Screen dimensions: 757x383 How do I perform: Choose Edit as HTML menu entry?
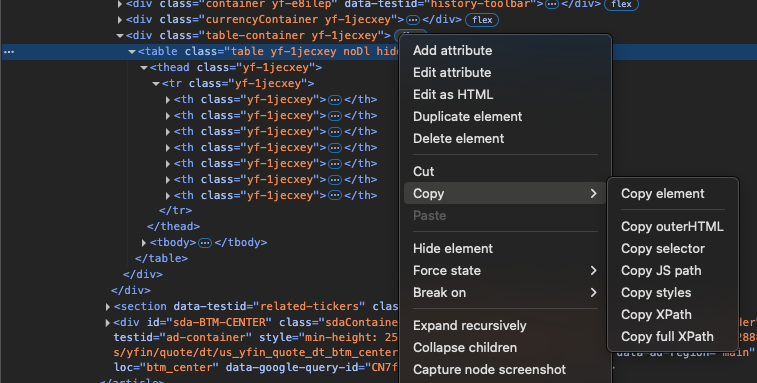453,94
